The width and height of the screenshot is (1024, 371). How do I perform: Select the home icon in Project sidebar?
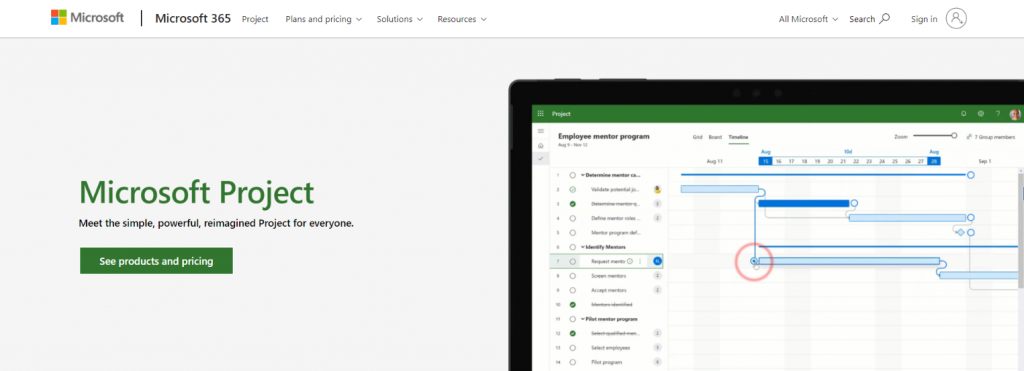540,145
